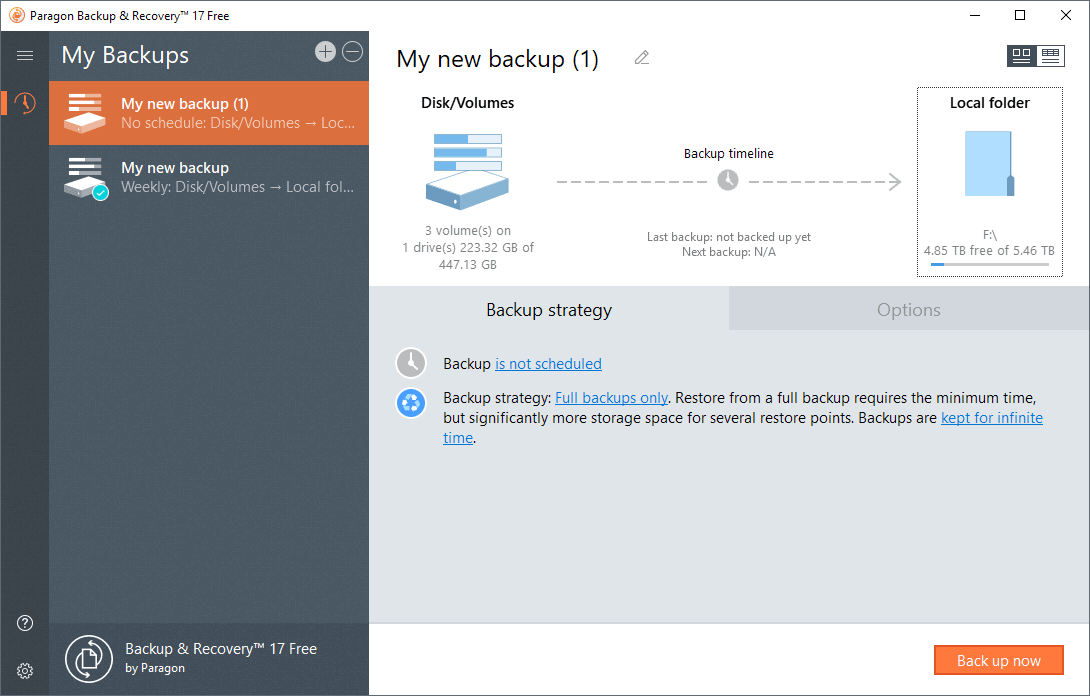Image resolution: width=1090 pixels, height=696 pixels.
Task: Open Settings gear icon
Action: click(x=25, y=671)
